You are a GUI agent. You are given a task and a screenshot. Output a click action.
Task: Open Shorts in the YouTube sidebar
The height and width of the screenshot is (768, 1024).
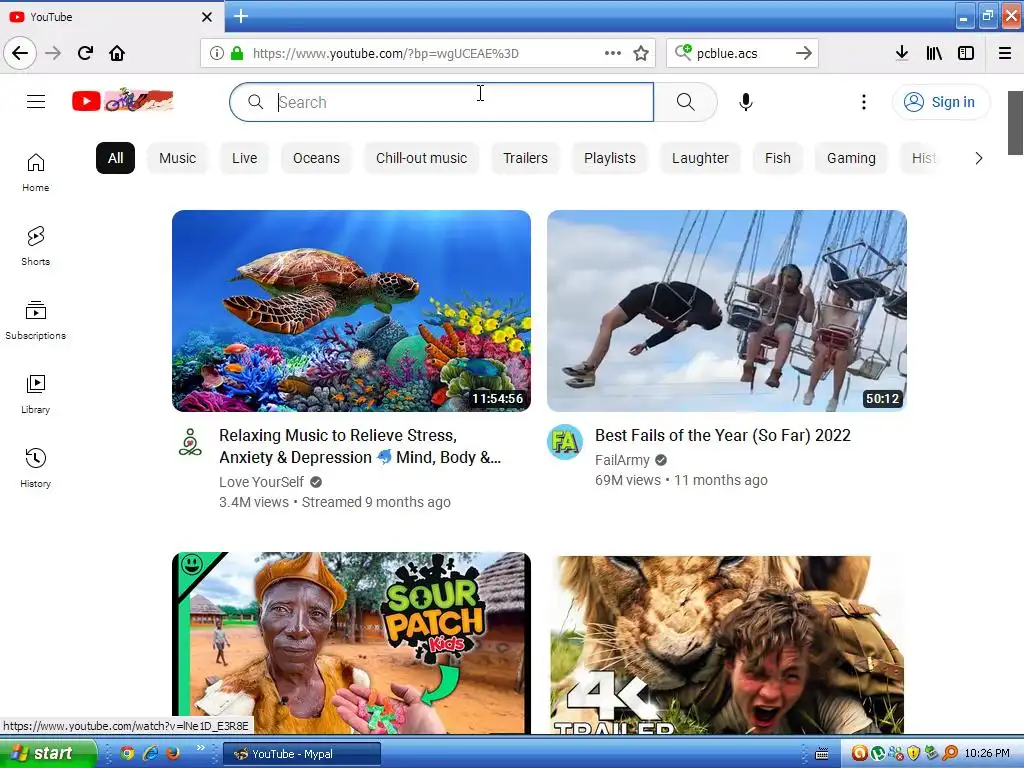(x=36, y=246)
